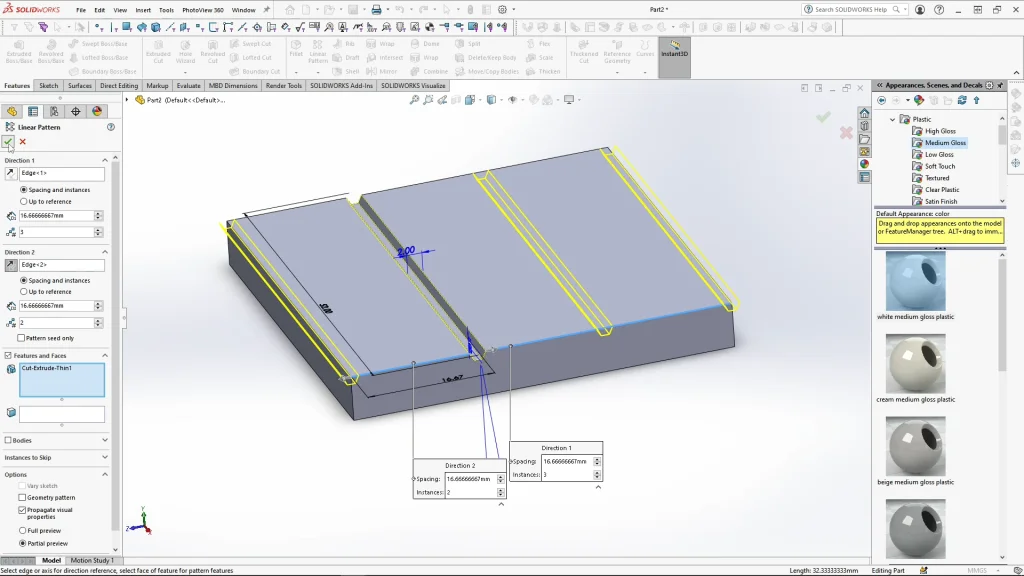
Task: Enable the Pattern seed only checkbox
Action: [22, 338]
